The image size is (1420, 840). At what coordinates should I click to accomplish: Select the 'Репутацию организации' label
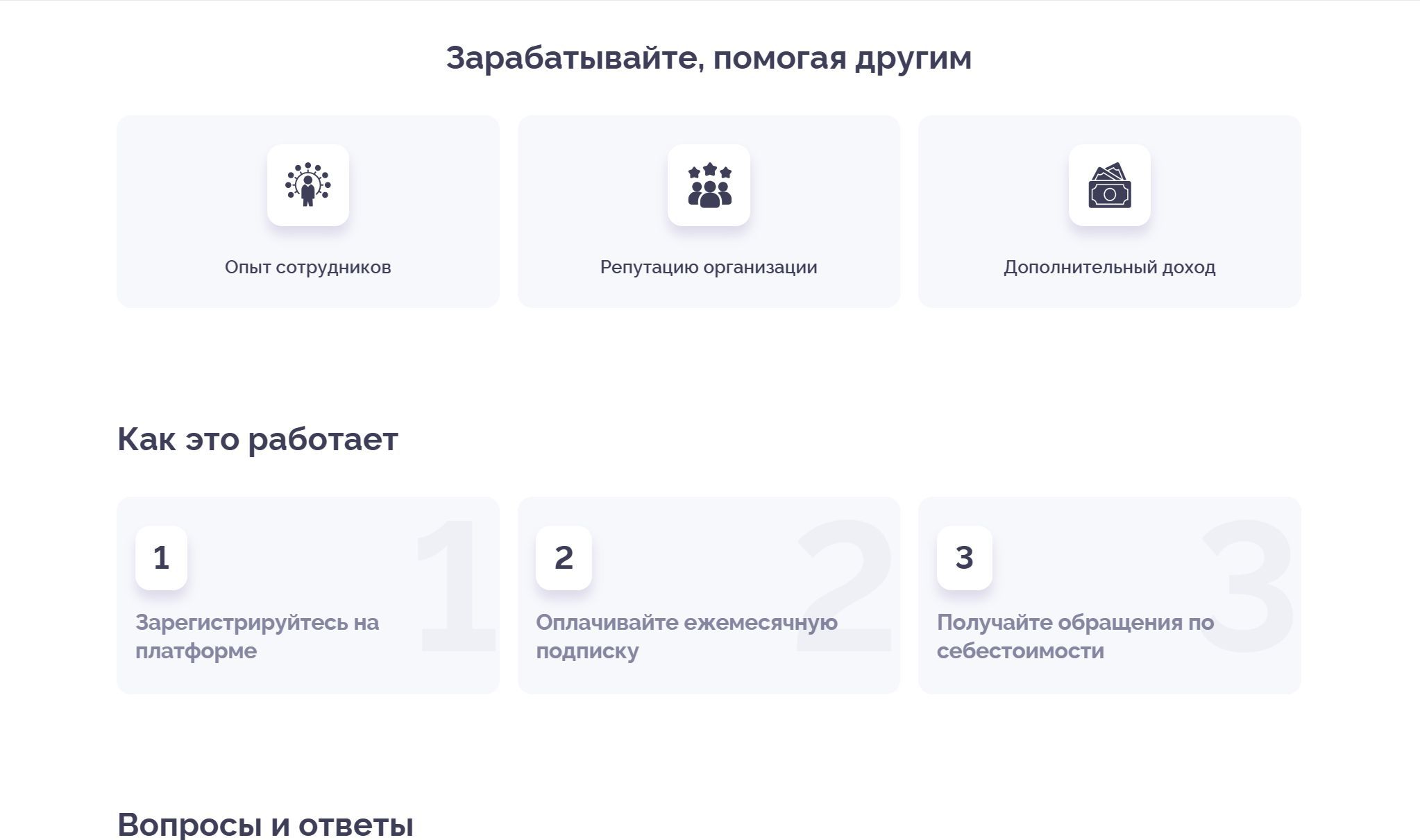709,267
